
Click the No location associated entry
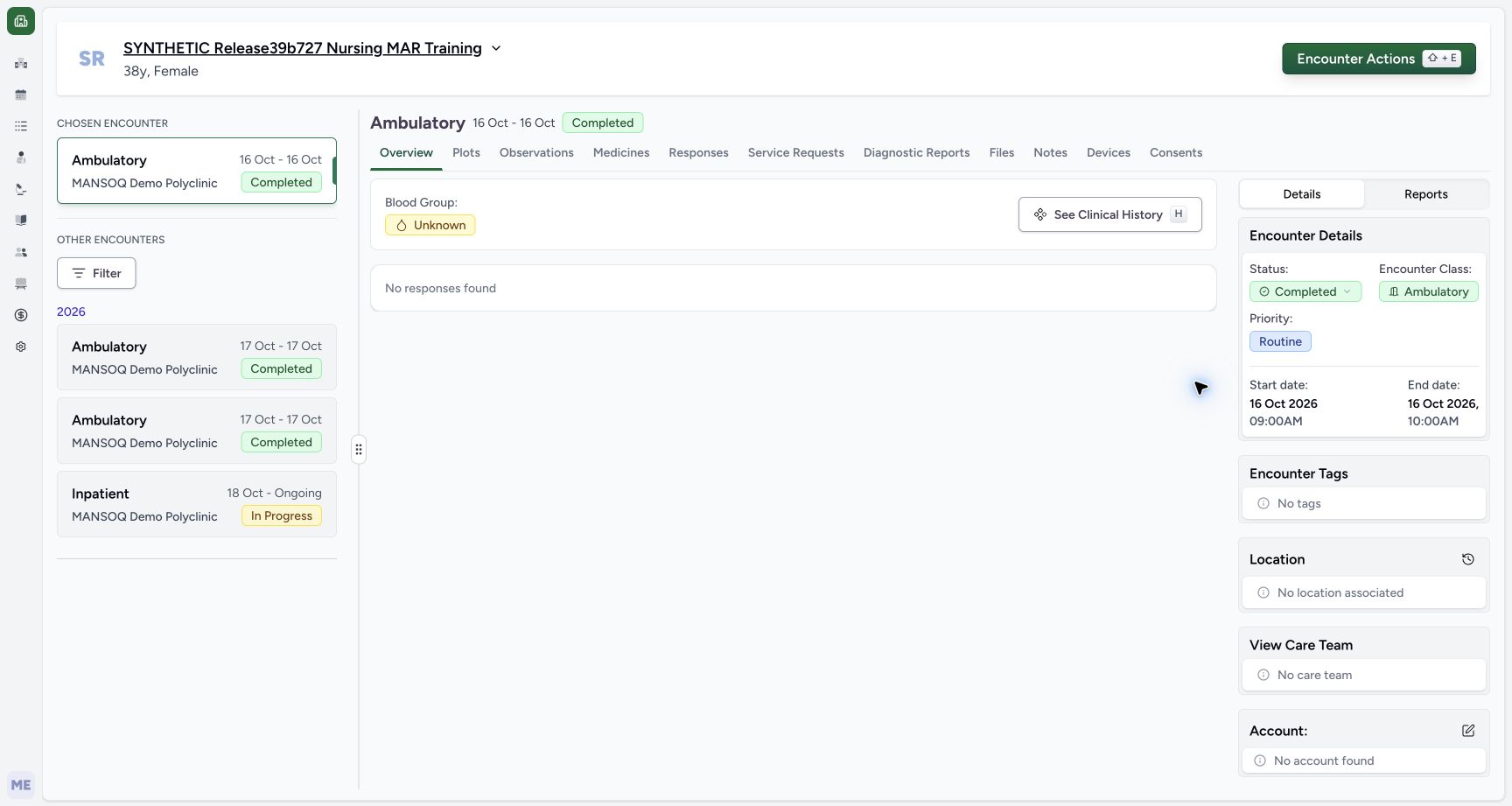click(1364, 592)
